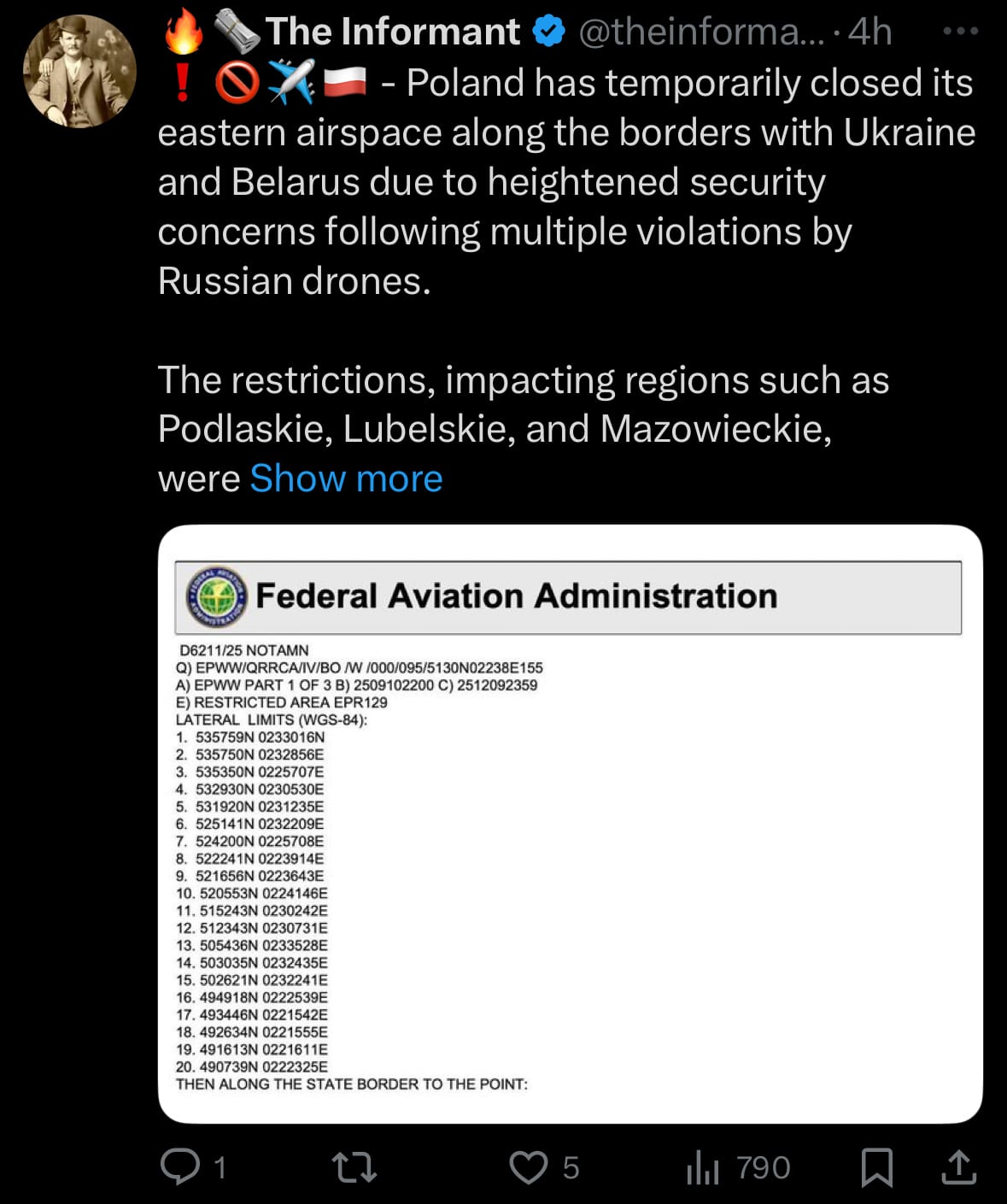Image resolution: width=1007 pixels, height=1204 pixels.
Task: Click the 5 likes count
Action: [x=571, y=1167]
